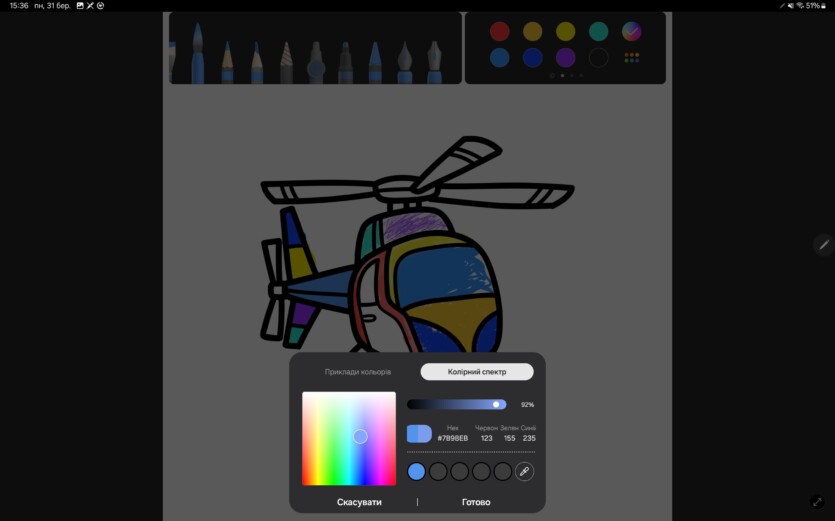
Task: Click the Hex value #7B9BEB field
Action: [x=452, y=438]
